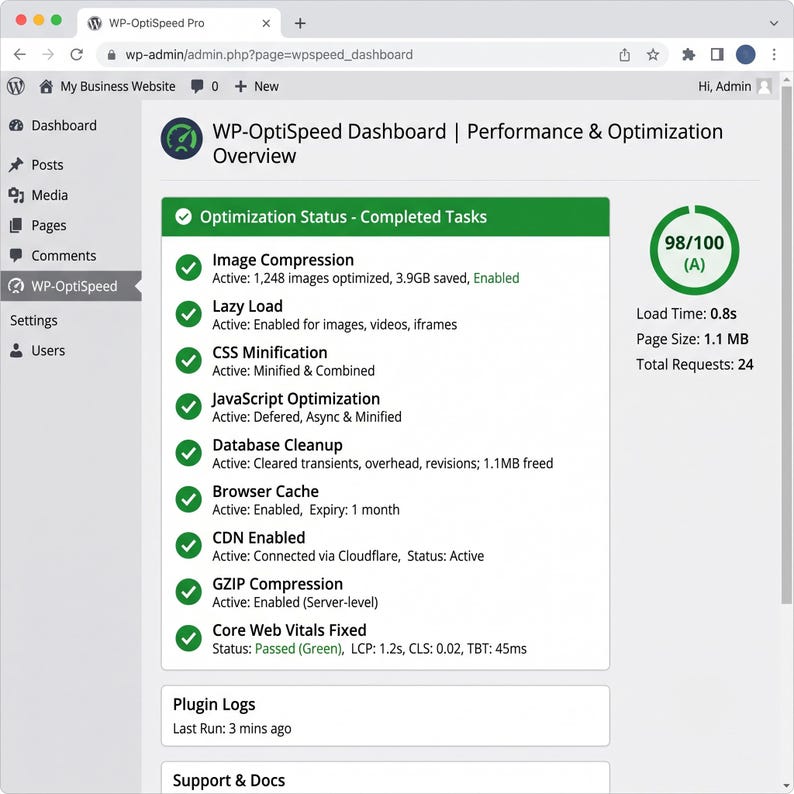Click the browser address bar URL
Image resolution: width=794 pixels, height=794 pixels.
click(269, 55)
